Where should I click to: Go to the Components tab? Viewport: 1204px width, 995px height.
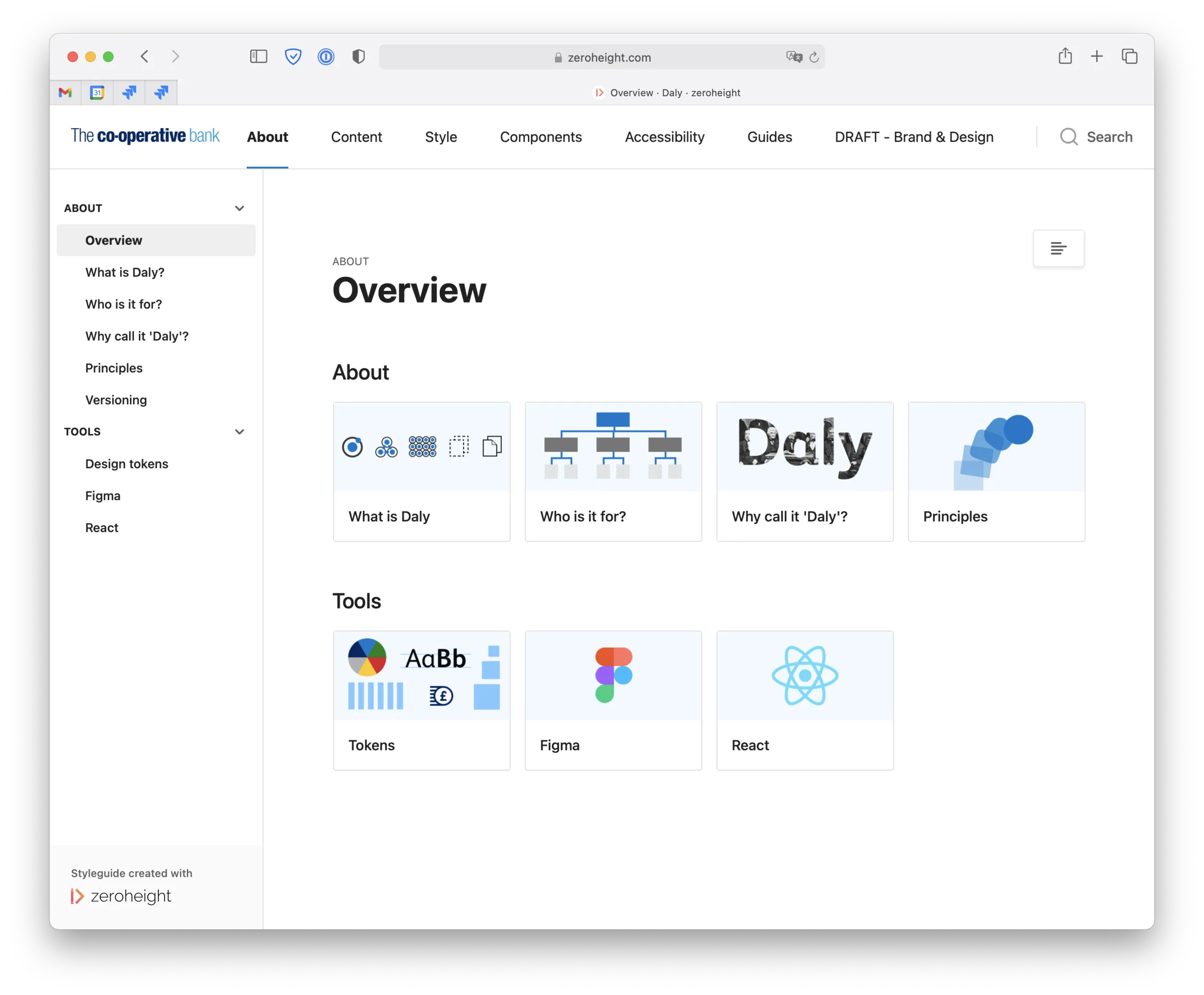[541, 137]
